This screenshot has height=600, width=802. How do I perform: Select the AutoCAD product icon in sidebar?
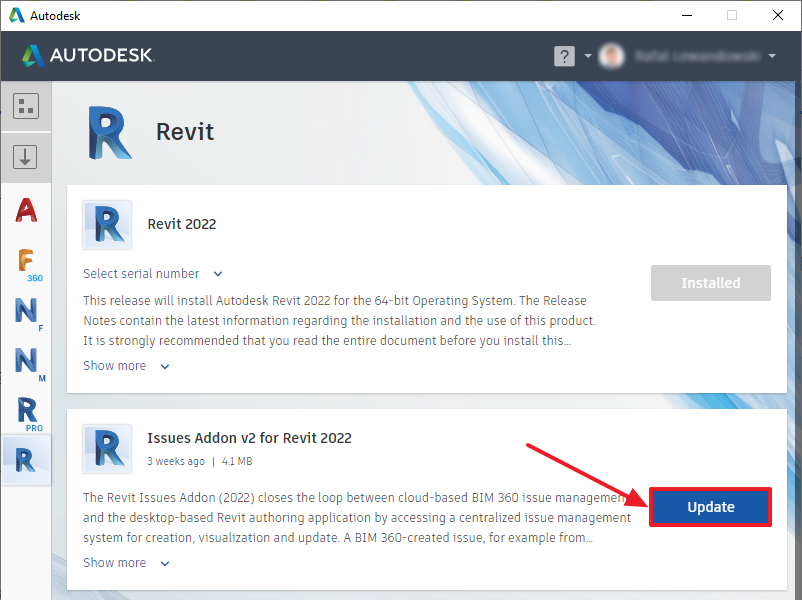coord(26,211)
